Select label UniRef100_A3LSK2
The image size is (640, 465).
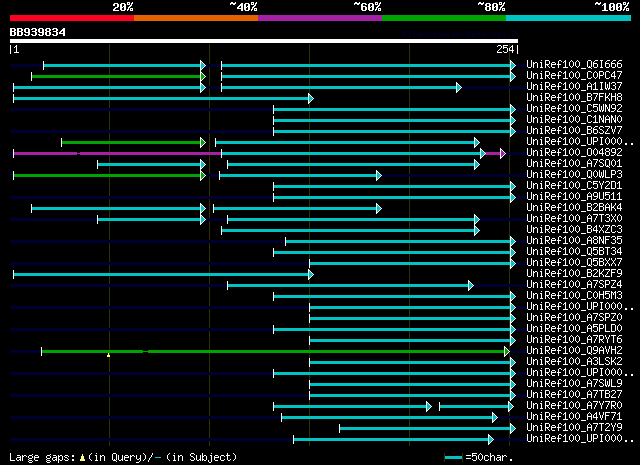574,362
